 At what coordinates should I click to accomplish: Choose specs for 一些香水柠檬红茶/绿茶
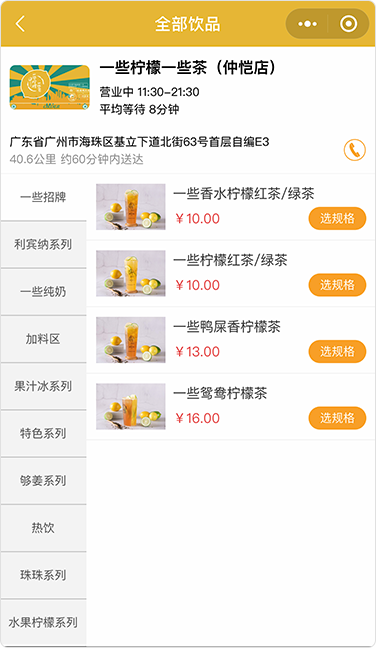click(337, 218)
